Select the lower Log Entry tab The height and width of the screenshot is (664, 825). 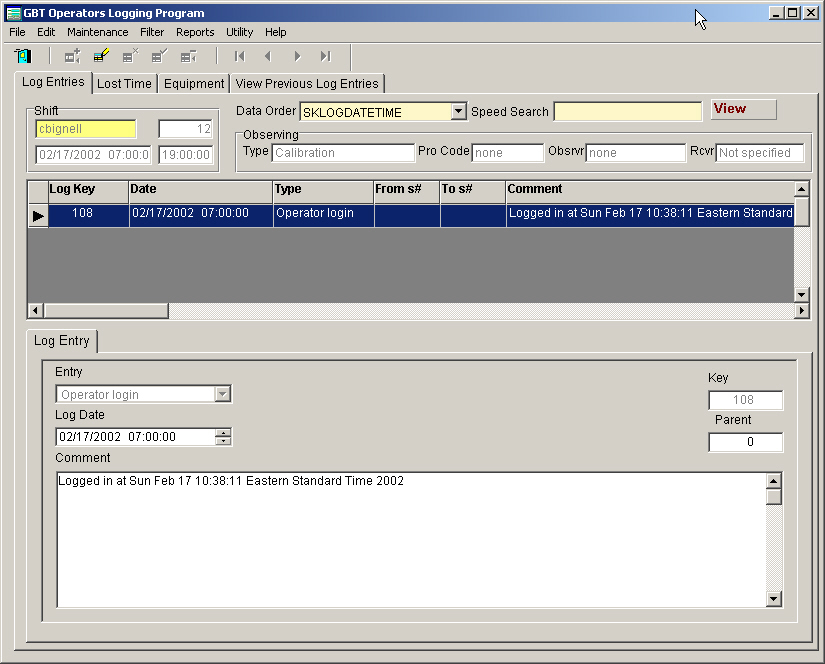click(x=62, y=341)
